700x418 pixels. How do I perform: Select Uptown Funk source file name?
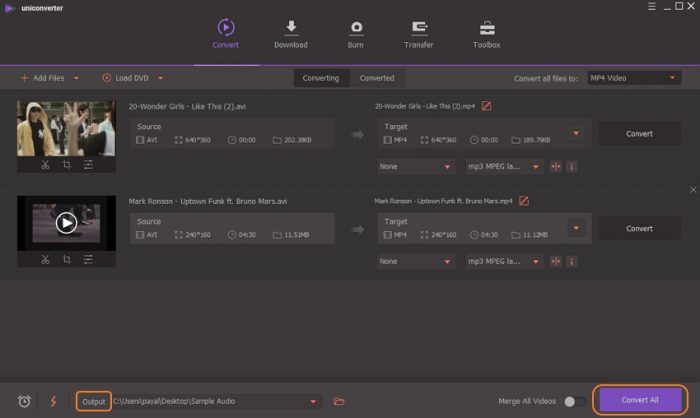208,201
